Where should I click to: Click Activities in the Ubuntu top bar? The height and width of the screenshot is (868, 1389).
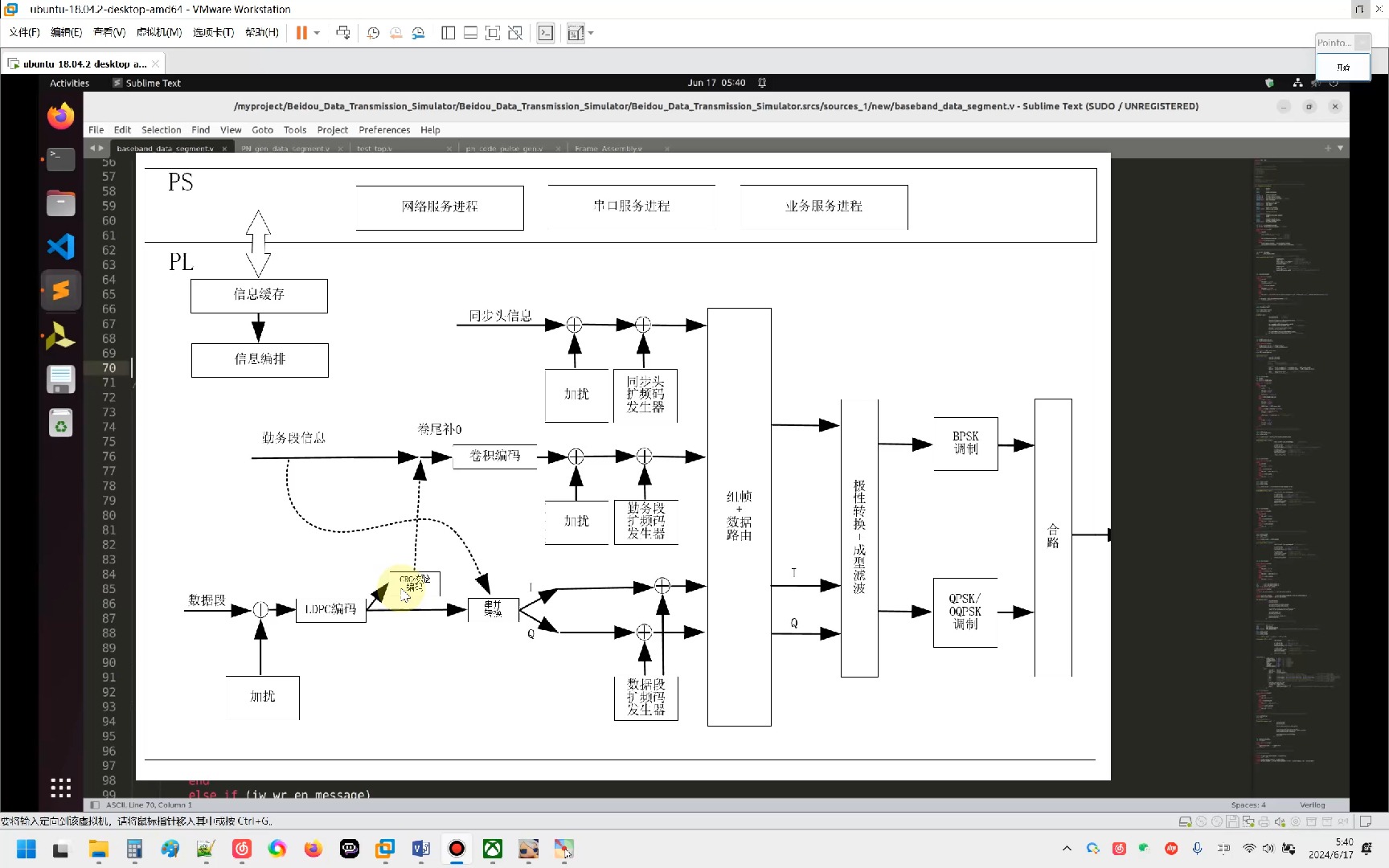point(69,83)
